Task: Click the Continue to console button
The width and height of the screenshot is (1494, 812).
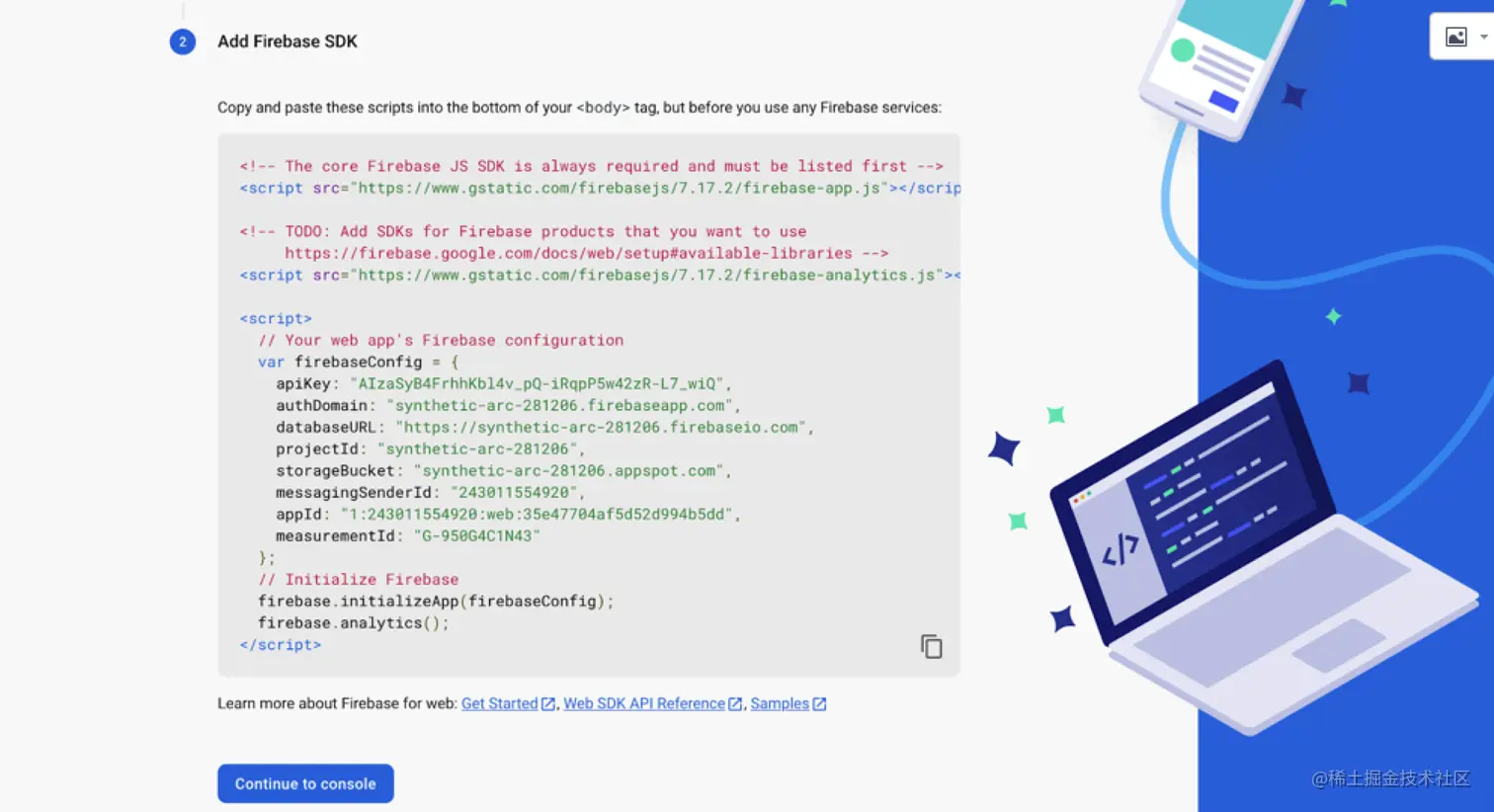Action: pos(305,783)
